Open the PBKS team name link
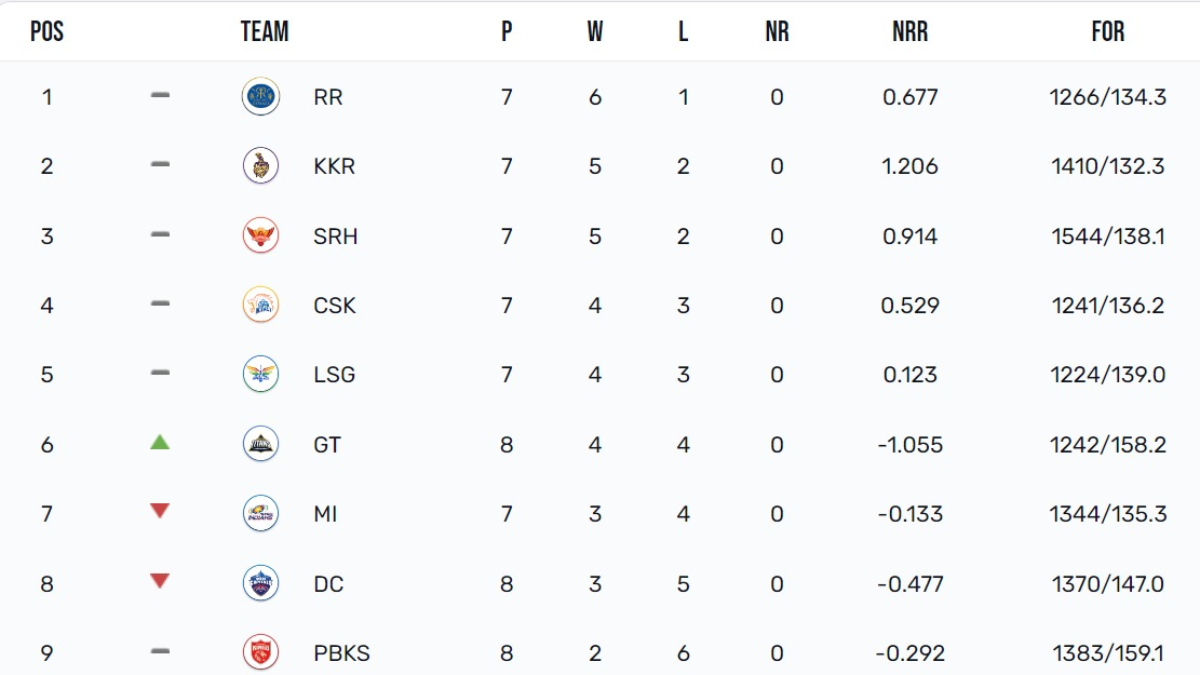Viewport: 1200px width, 675px height. coord(341,653)
